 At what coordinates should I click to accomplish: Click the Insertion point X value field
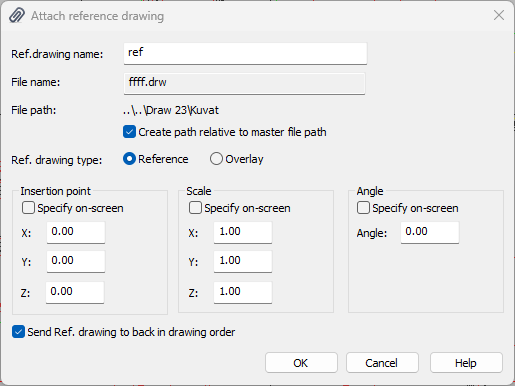click(x=76, y=232)
